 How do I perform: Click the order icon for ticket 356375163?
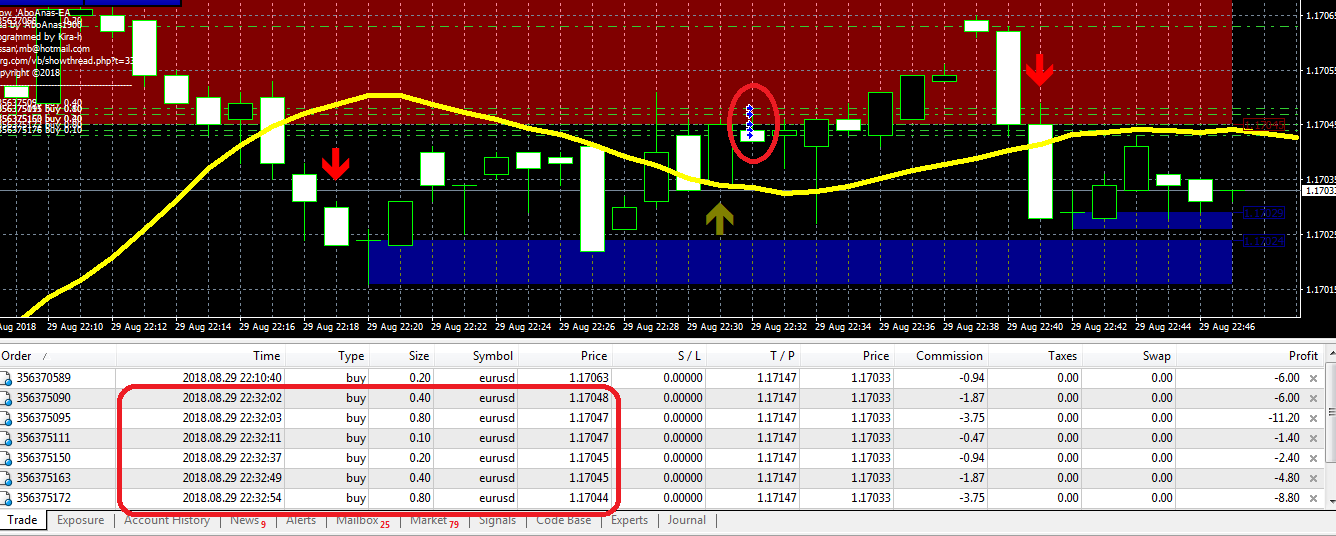[x=8, y=478]
